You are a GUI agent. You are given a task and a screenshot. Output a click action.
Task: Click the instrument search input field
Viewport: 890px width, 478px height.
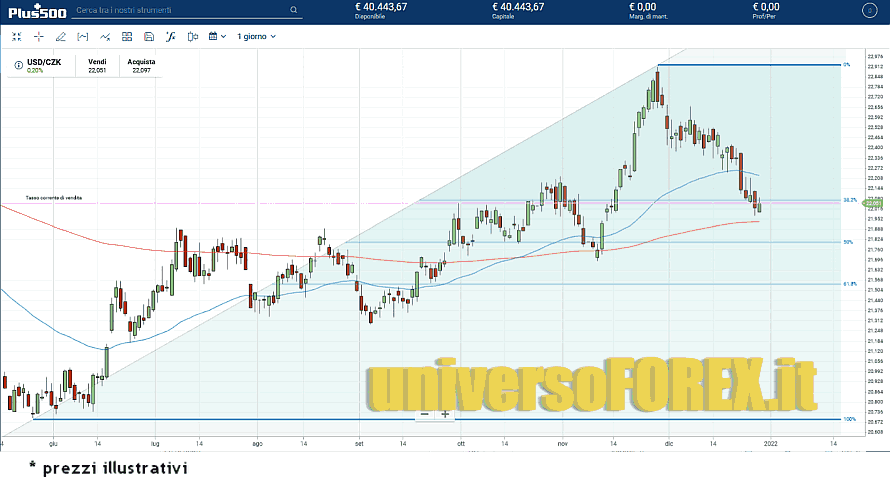(x=180, y=10)
